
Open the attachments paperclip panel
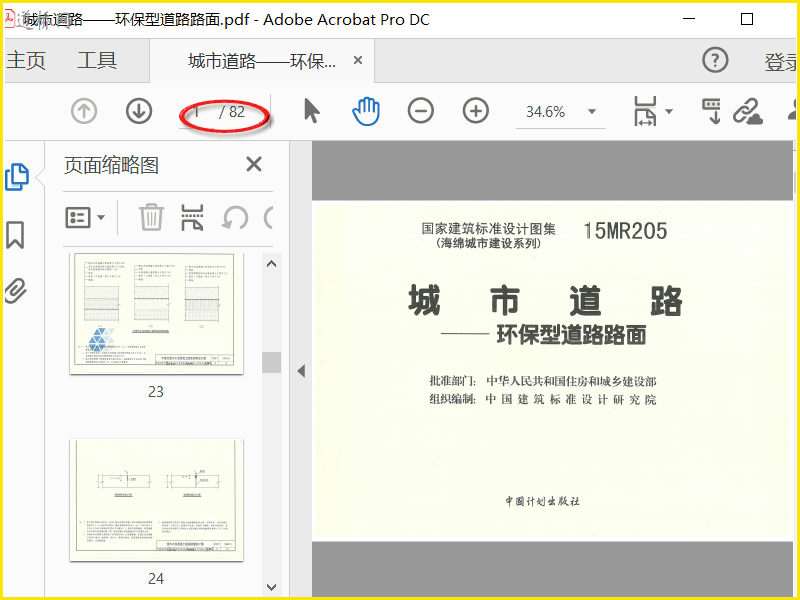click(15, 291)
